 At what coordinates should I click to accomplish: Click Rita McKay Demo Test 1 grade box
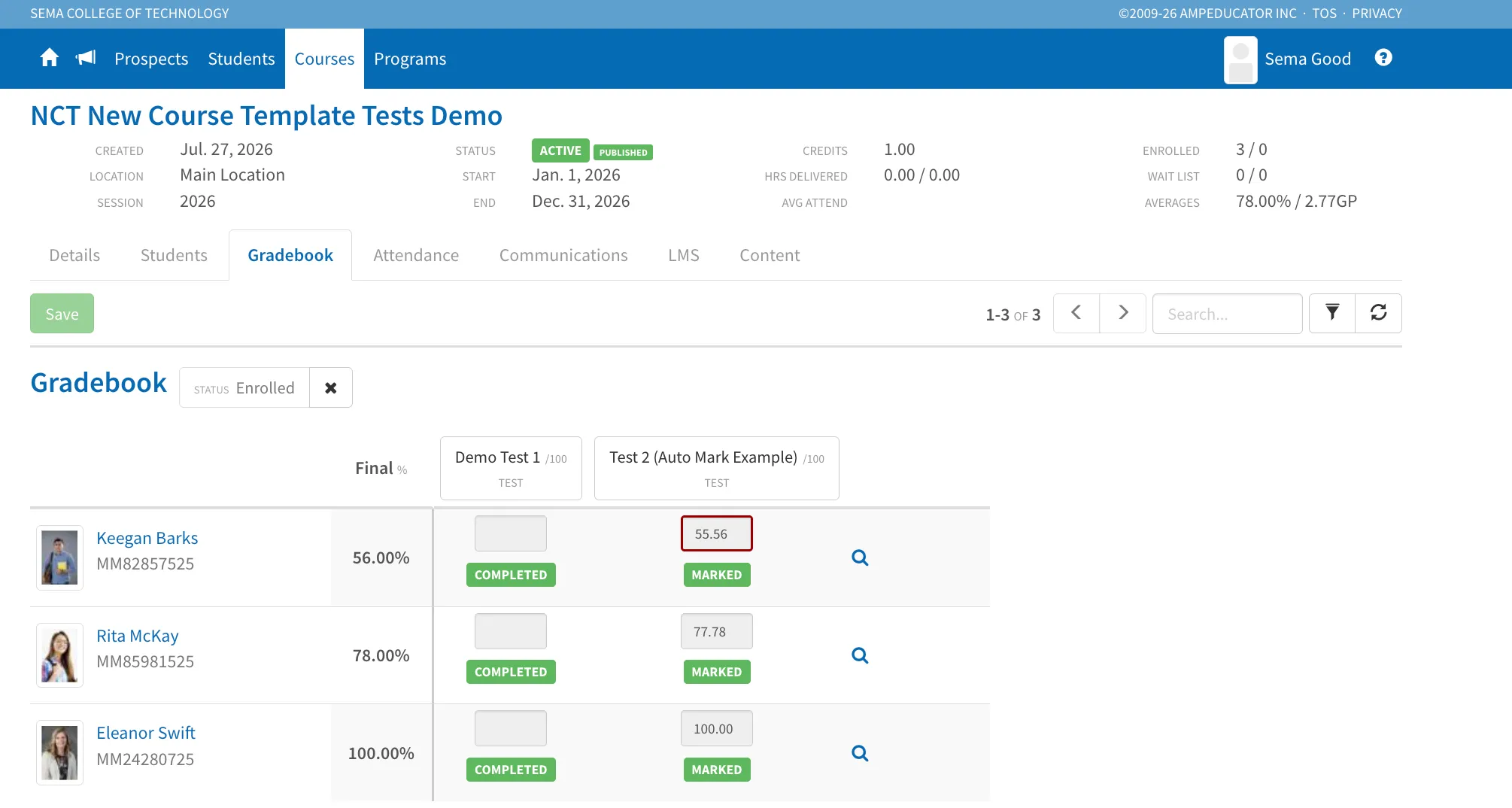pyautogui.click(x=511, y=631)
